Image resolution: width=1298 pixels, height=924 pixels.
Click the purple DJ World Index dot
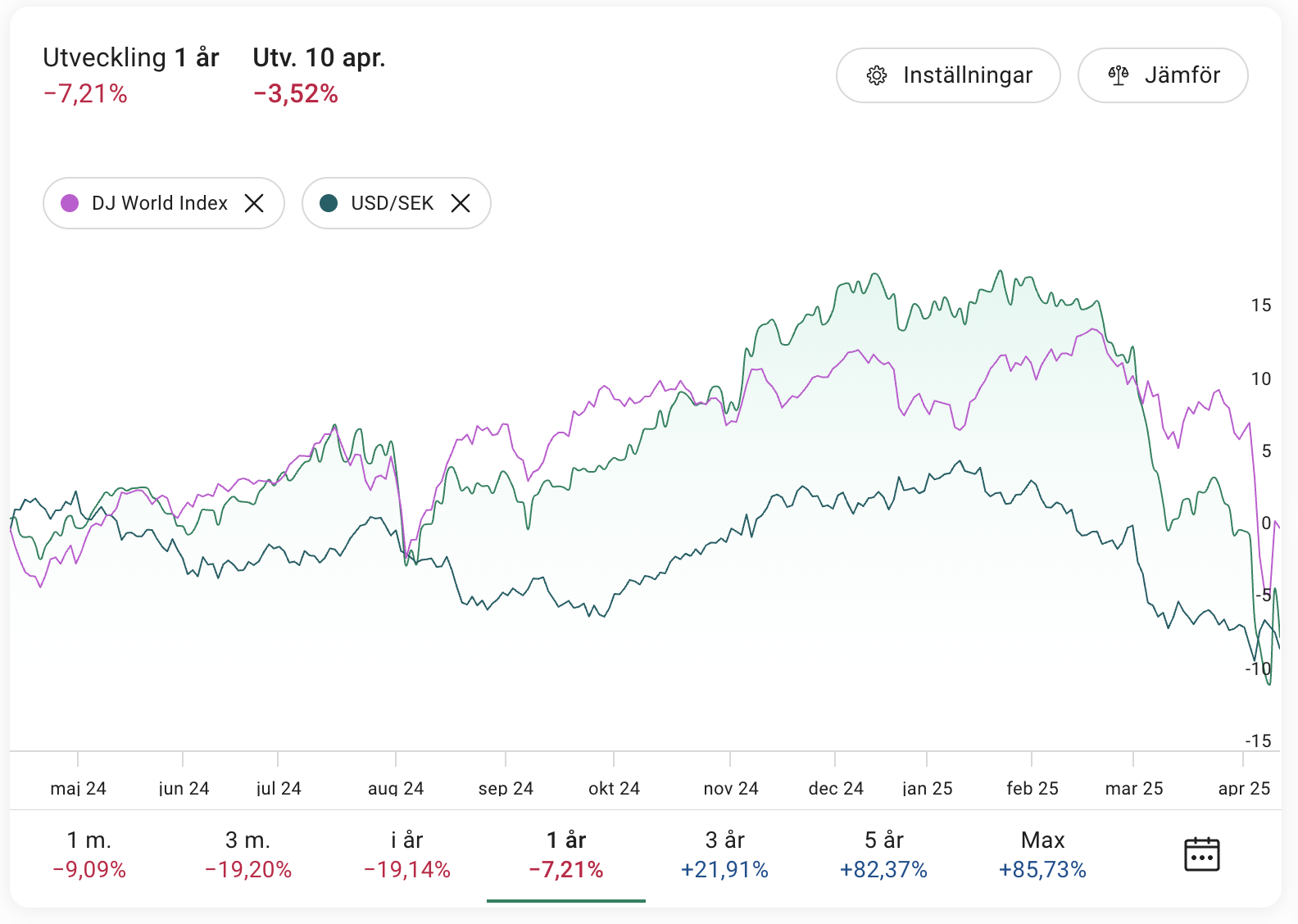pyautogui.click(x=70, y=203)
